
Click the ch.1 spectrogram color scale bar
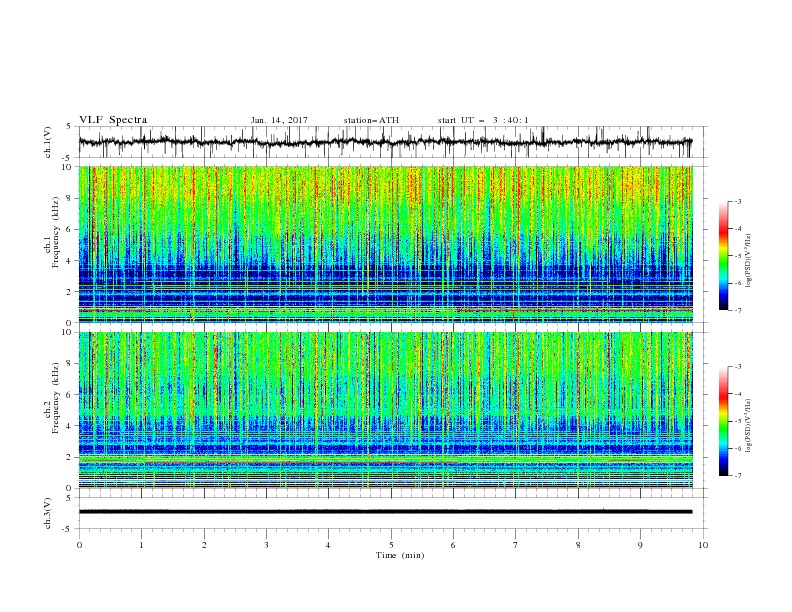tap(723, 256)
